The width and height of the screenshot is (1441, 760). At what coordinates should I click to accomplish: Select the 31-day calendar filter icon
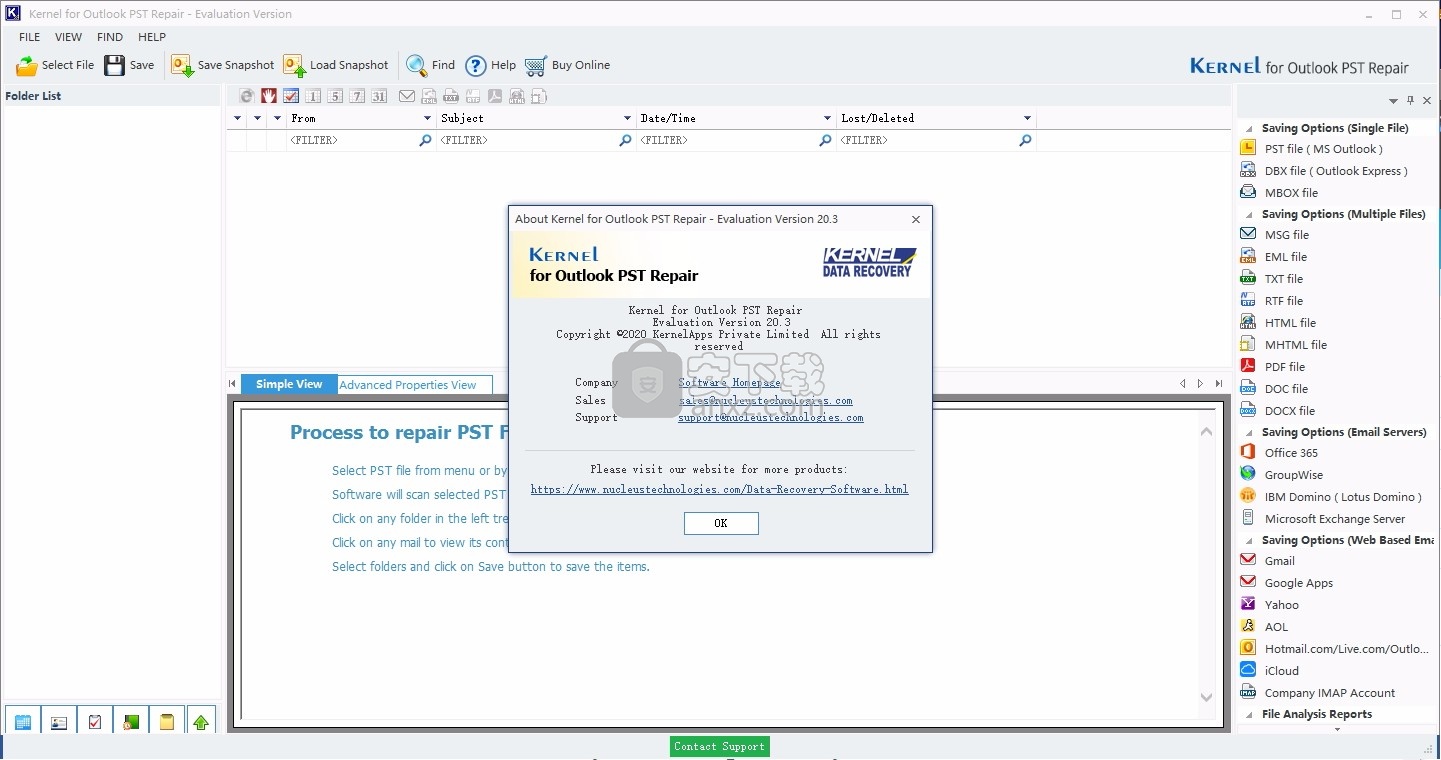tap(379, 96)
